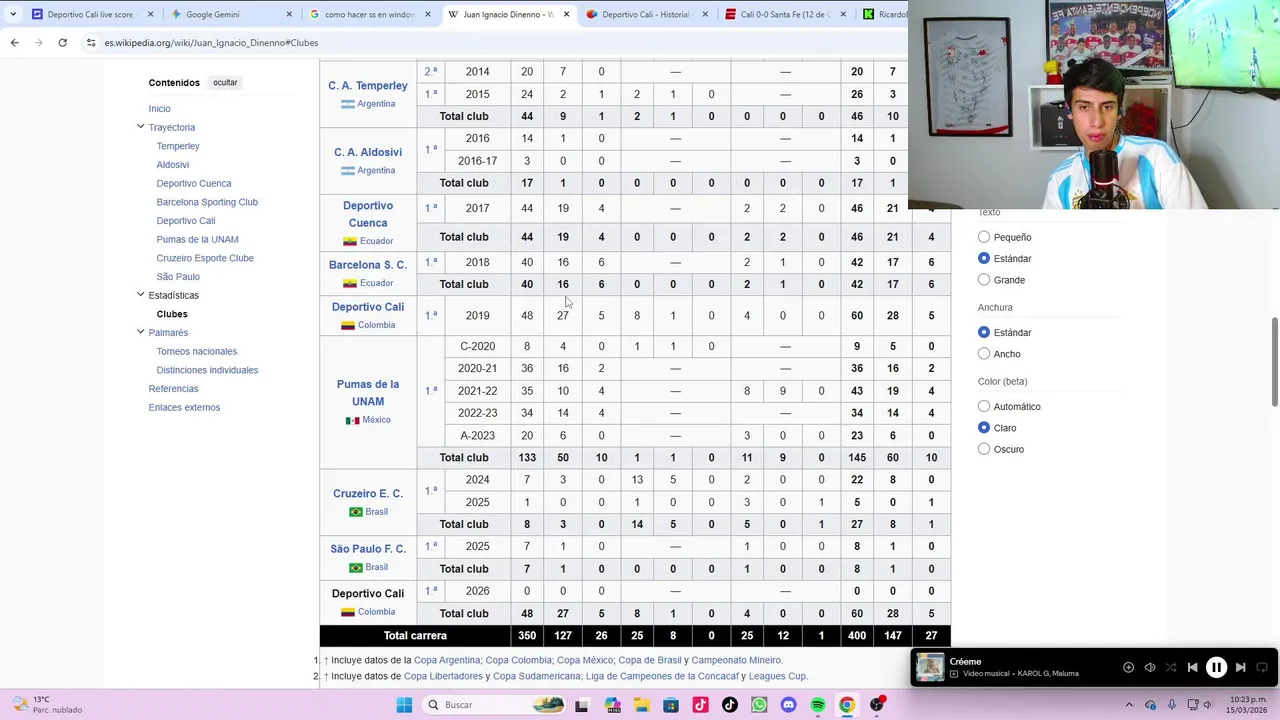Select Automático color mode
Image resolution: width=1280 pixels, height=720 pixels.
pyautogui.click(x=984, y=406)
